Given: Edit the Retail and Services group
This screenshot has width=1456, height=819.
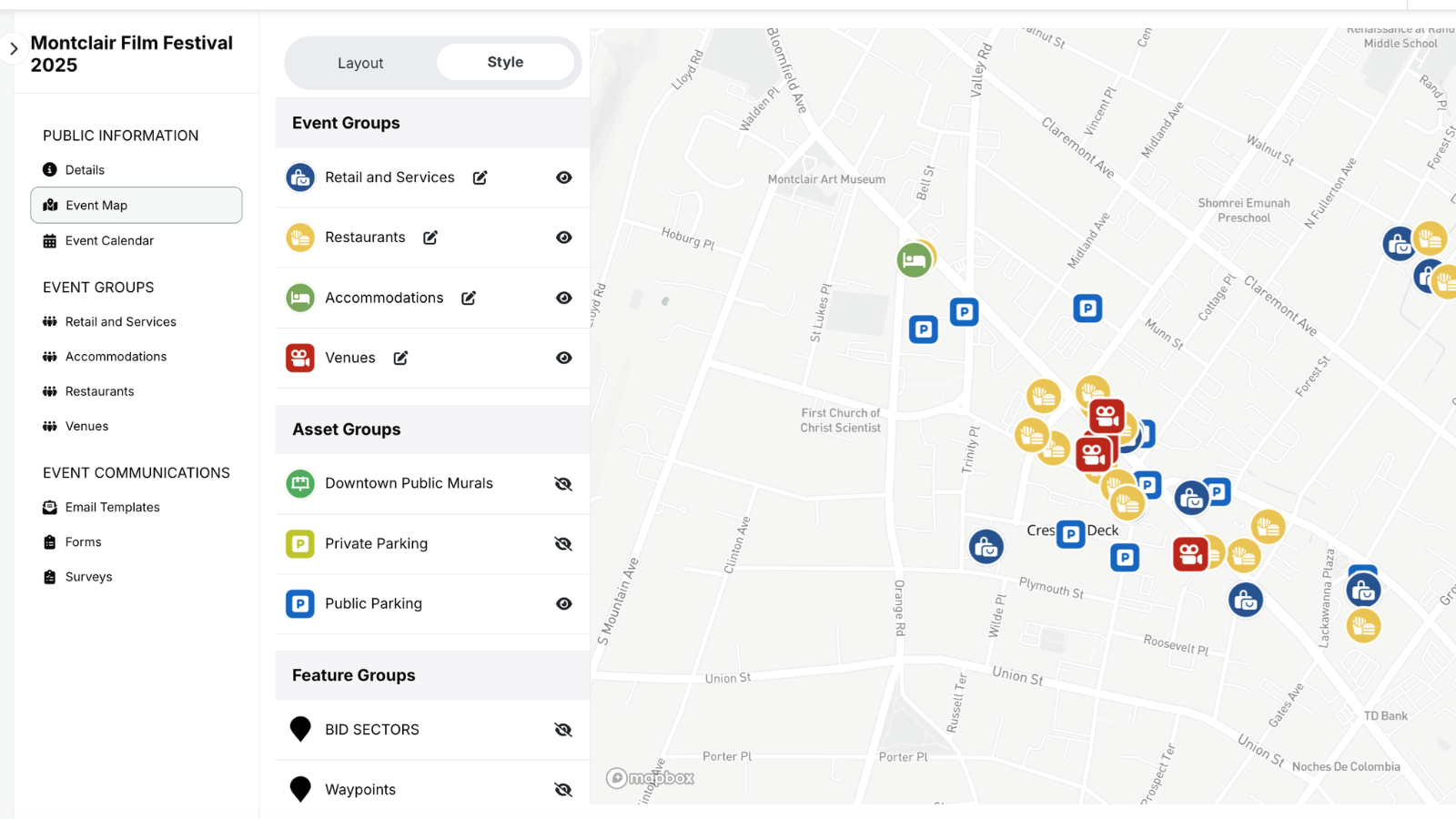Looking at the screenshot, I should point(480,177).
